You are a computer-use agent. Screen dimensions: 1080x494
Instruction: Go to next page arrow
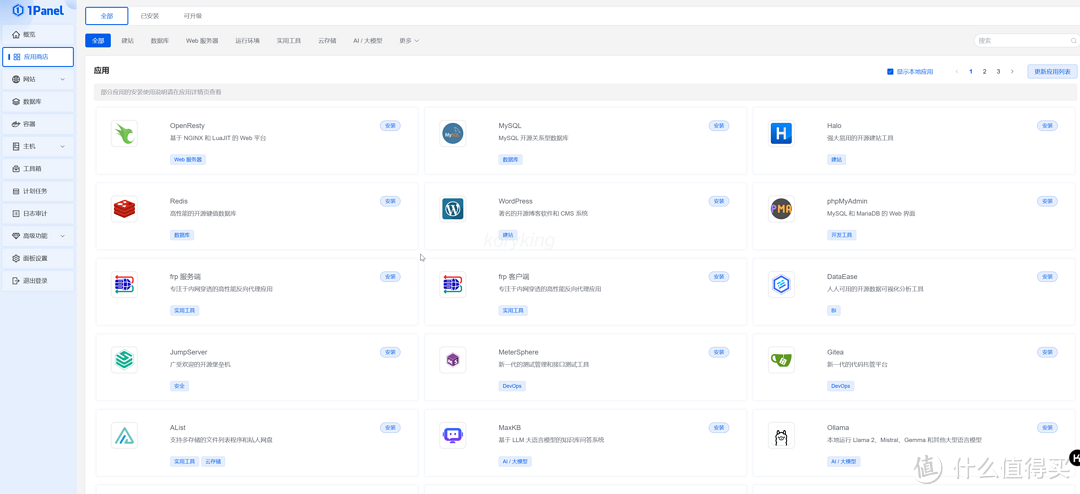click(x=1012, y=72)
